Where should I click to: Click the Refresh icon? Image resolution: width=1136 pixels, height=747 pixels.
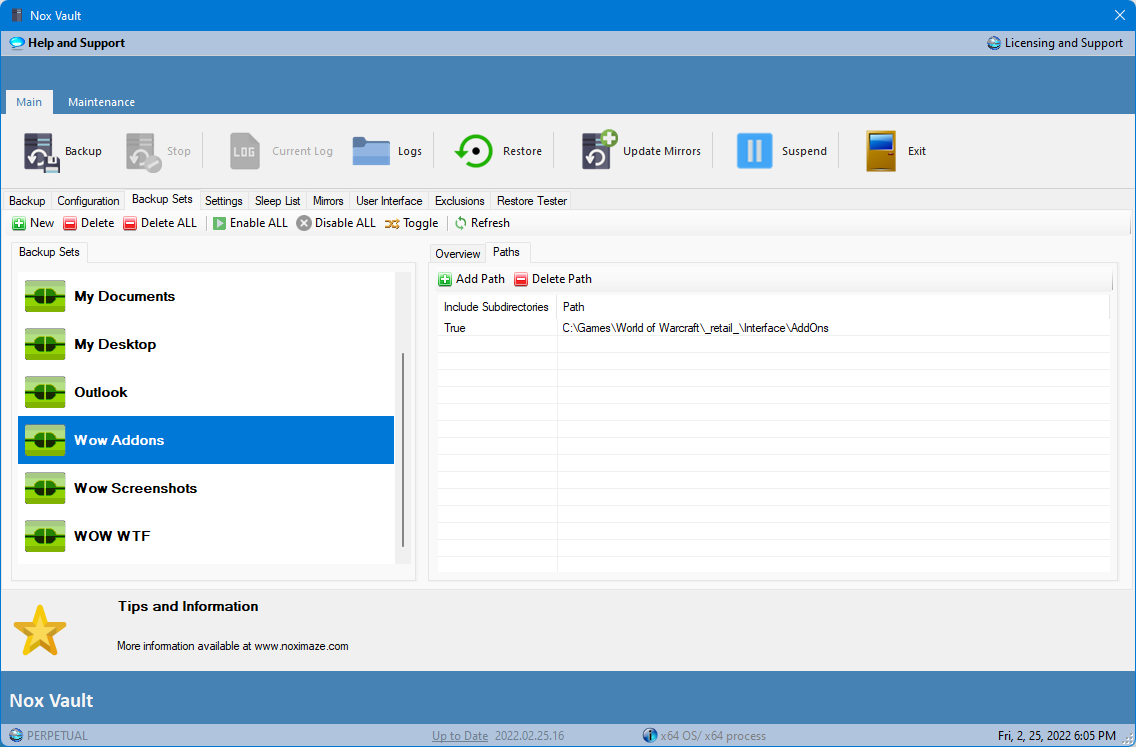coord(460,223)
